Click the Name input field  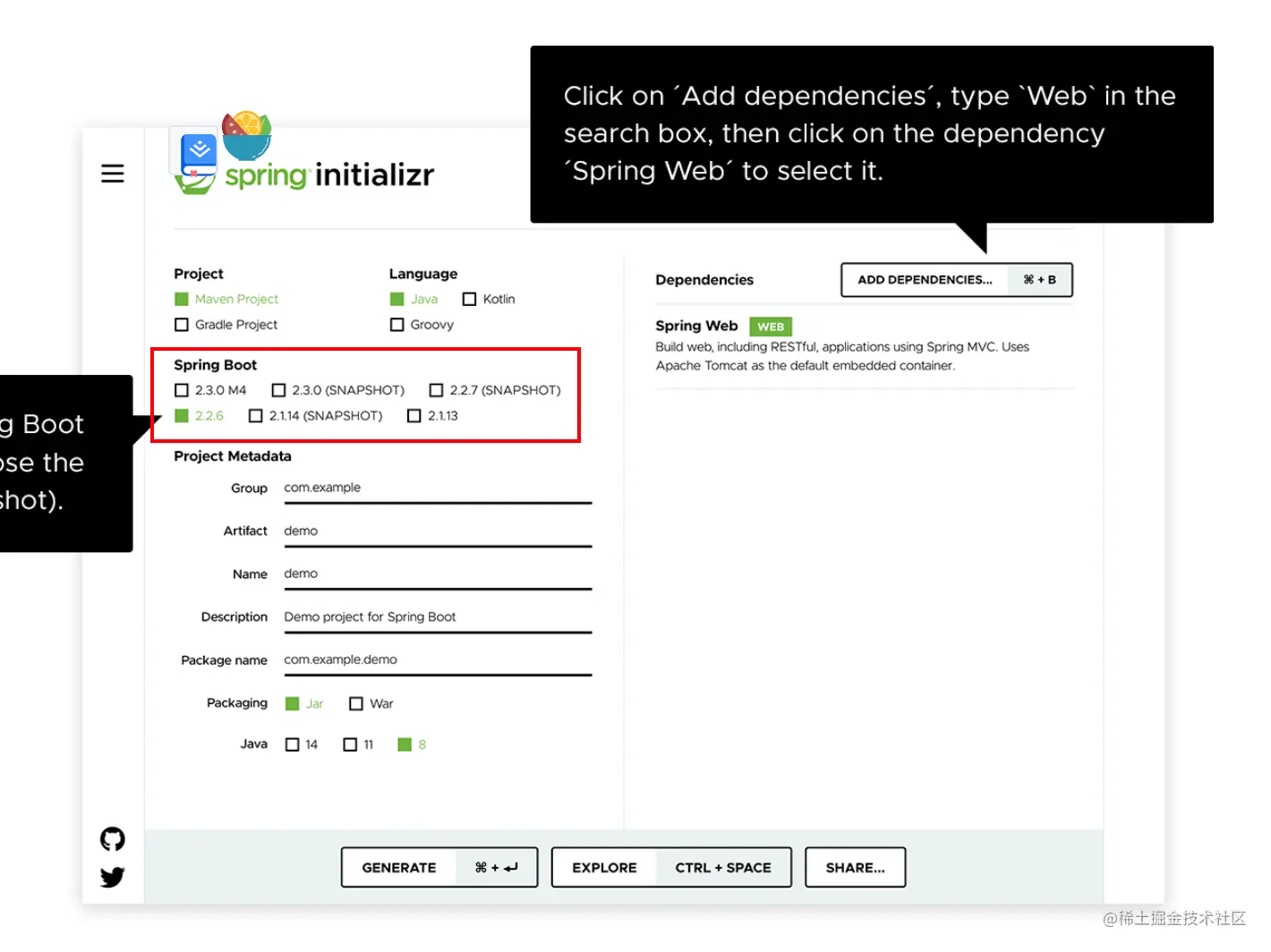438,574
